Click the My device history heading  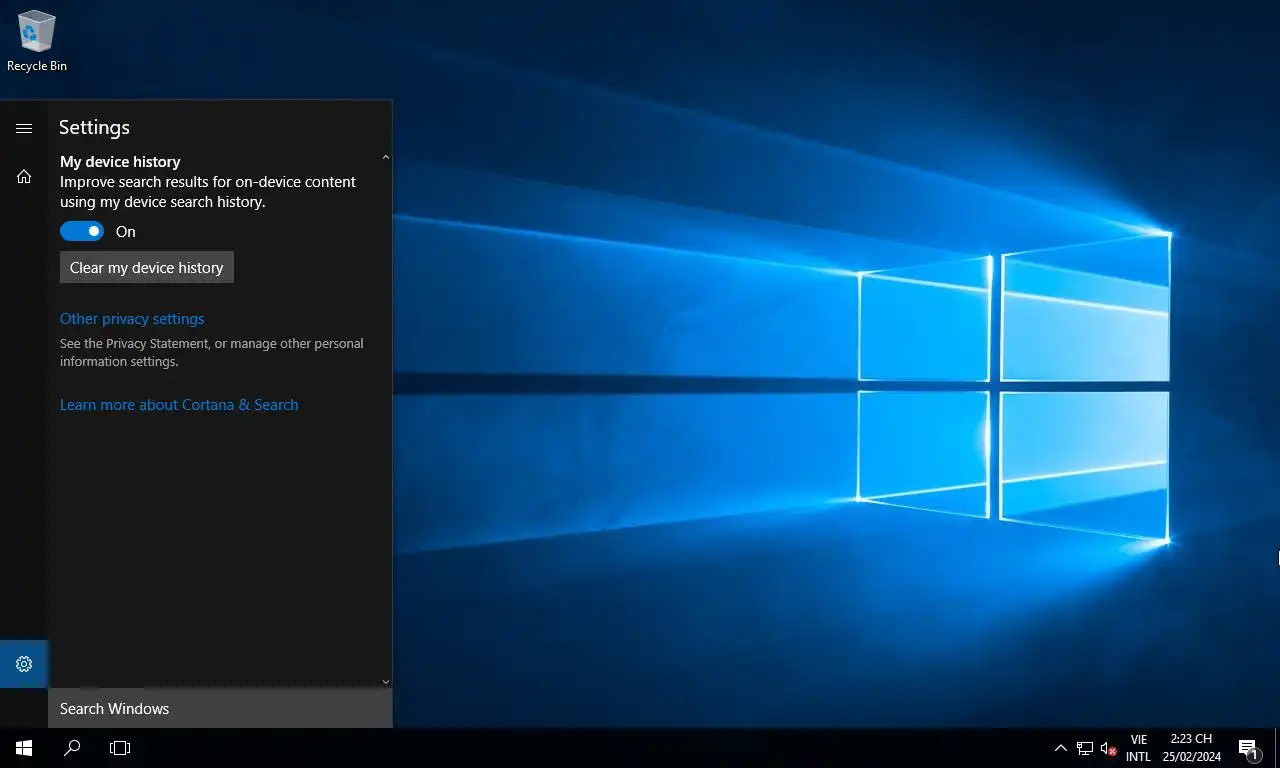coord(120,161)
